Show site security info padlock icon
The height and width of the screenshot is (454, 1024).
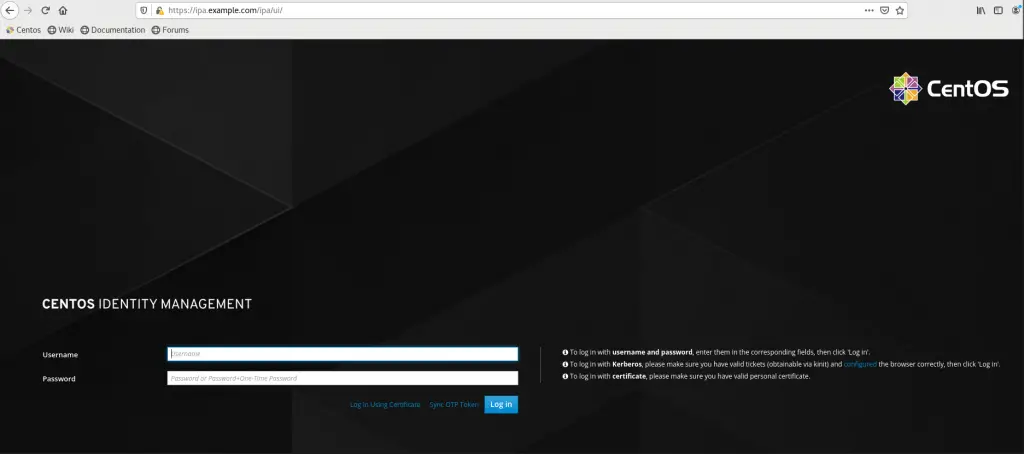[x=159, y=10]
